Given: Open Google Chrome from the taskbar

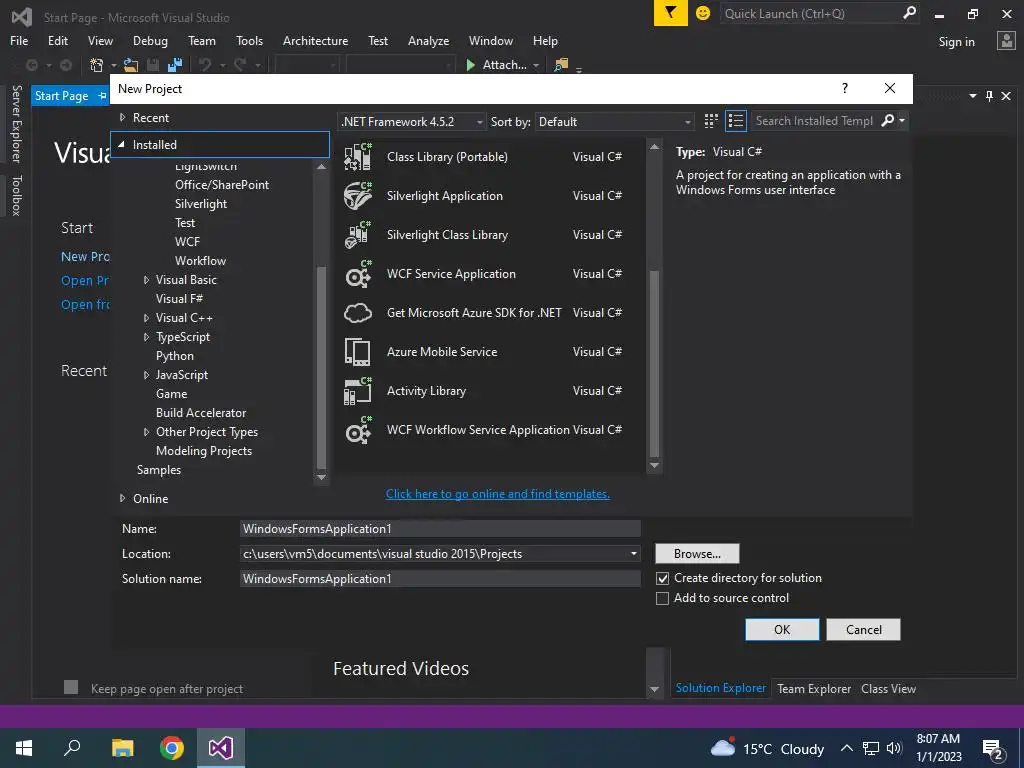Looking at the screenshot, I should pos(172,748).
